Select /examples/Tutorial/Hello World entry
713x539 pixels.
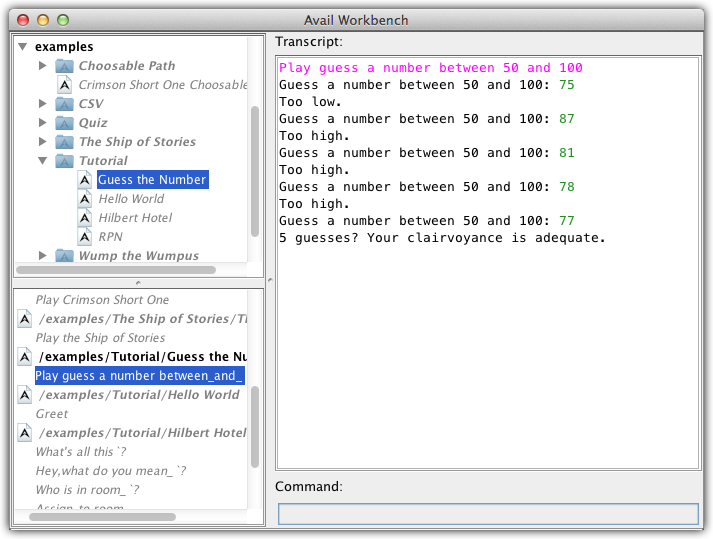click(x=139, y=395)
